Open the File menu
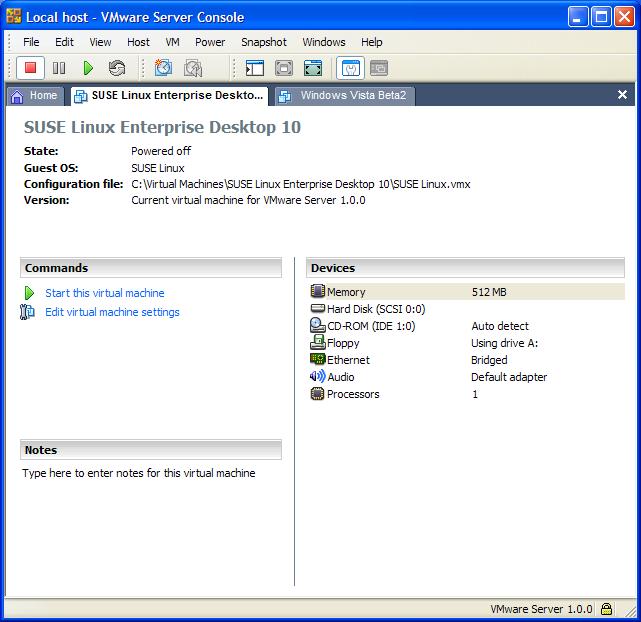Screen dimensions: 641x622 31,42
